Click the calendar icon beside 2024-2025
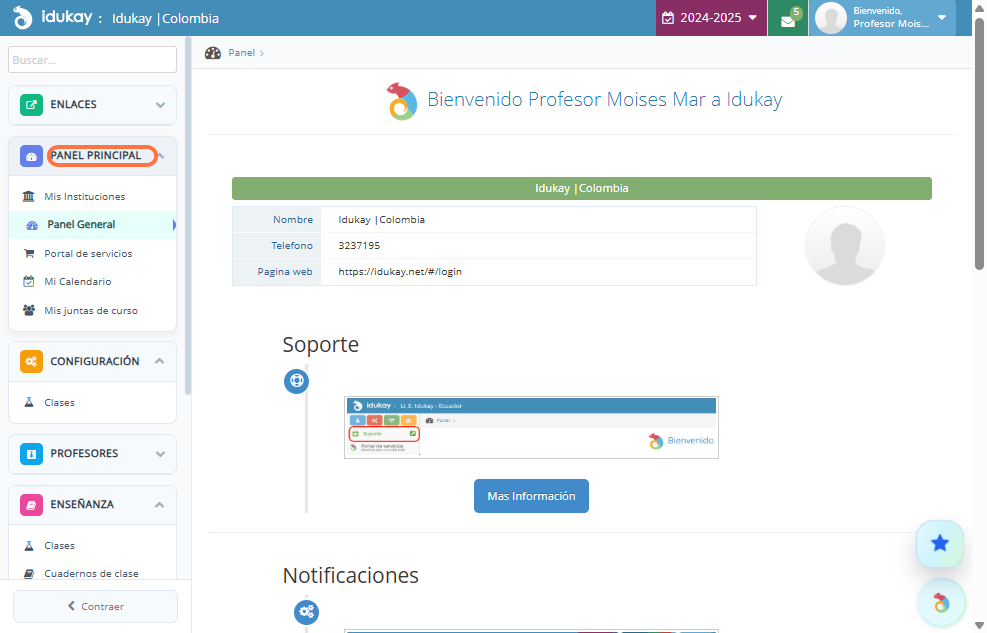The height and width of the screenshot is (633, 987). click(668, 18)
